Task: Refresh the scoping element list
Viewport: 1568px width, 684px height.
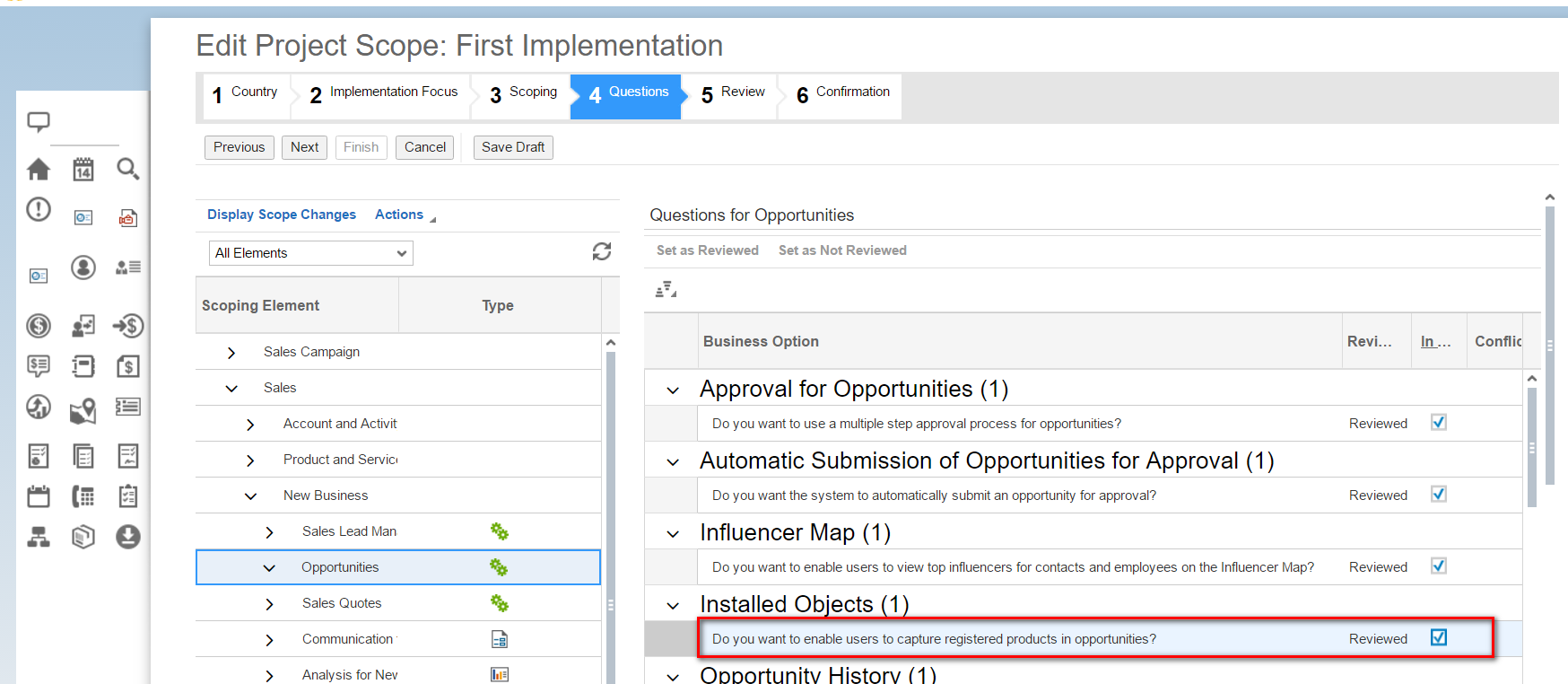Action: click(602, 252)
